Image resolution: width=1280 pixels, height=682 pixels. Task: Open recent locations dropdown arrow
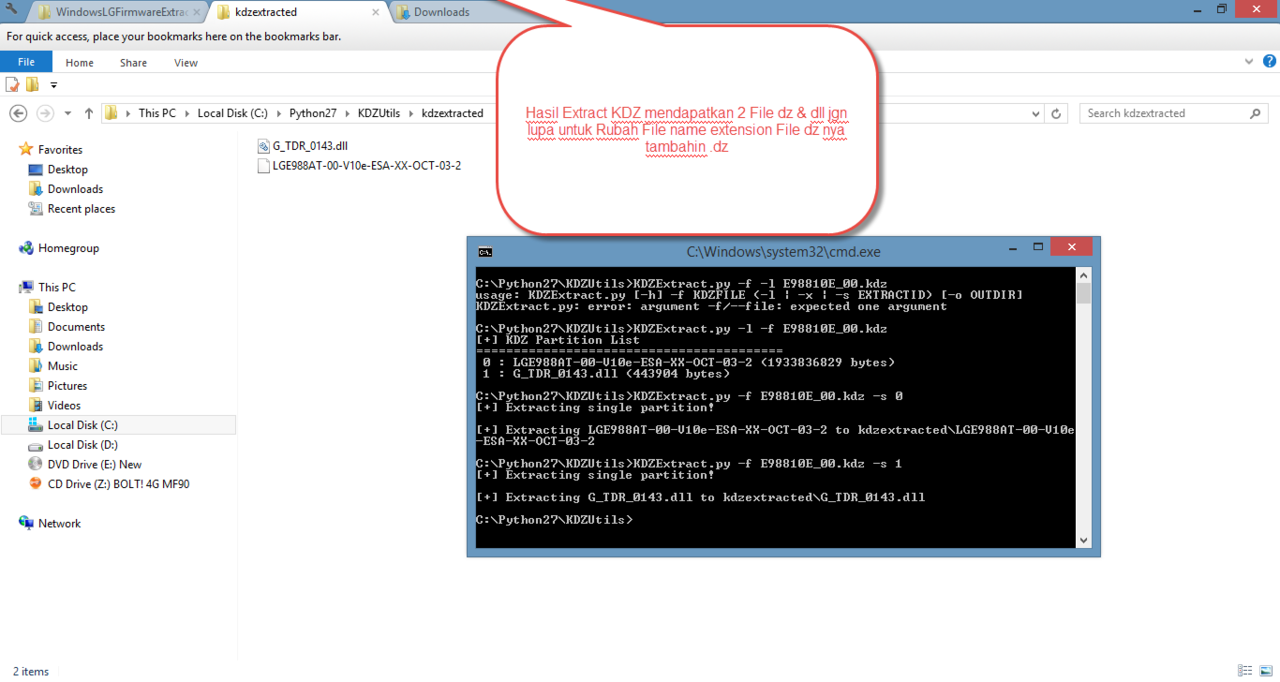(x=68, y=114)
